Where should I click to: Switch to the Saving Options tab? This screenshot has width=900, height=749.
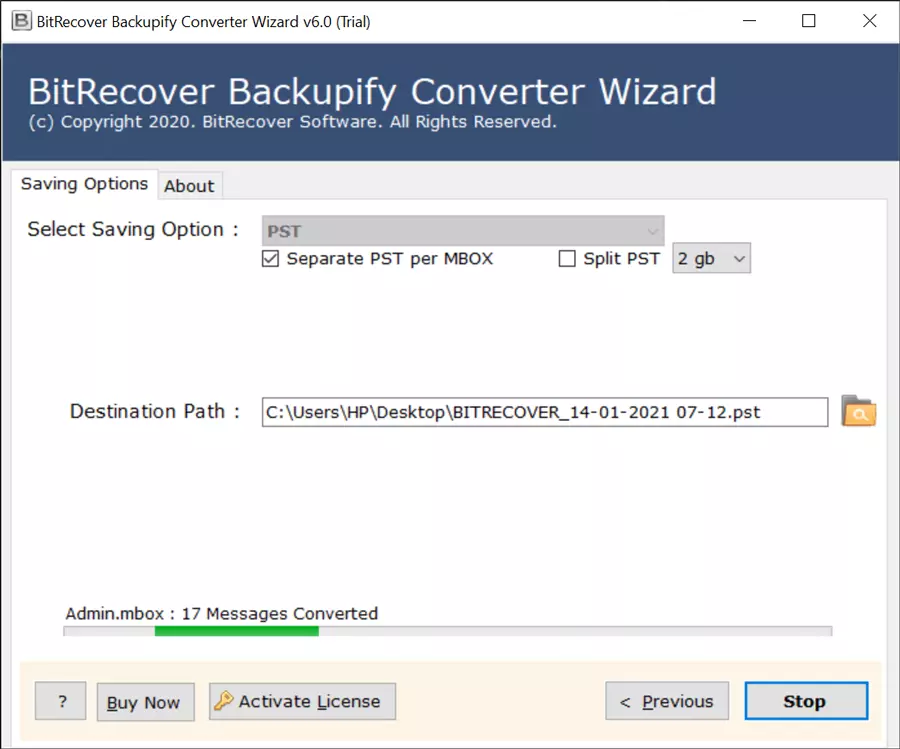click(x=84, y=184)
